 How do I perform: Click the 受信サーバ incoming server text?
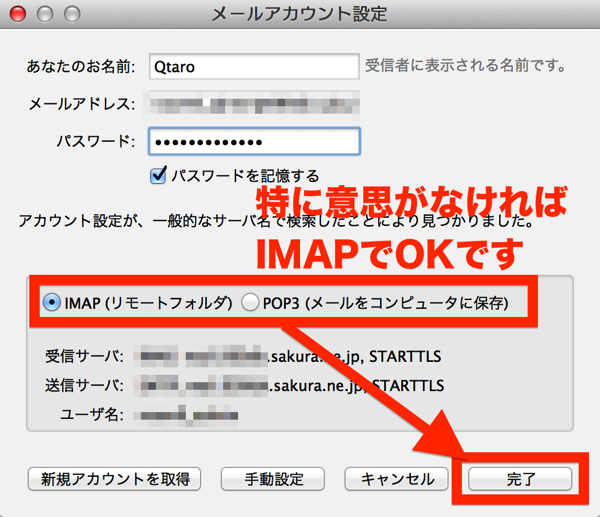coord(85,356)
